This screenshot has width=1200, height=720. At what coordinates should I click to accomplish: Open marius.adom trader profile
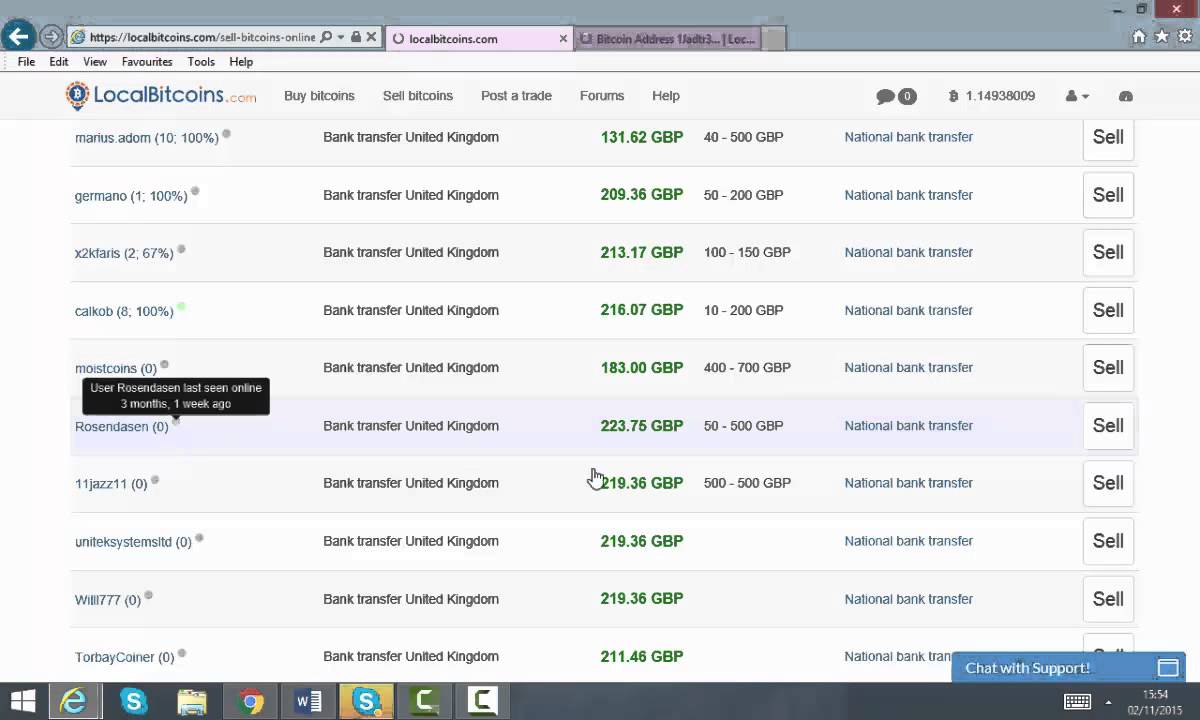coord(147,138)
